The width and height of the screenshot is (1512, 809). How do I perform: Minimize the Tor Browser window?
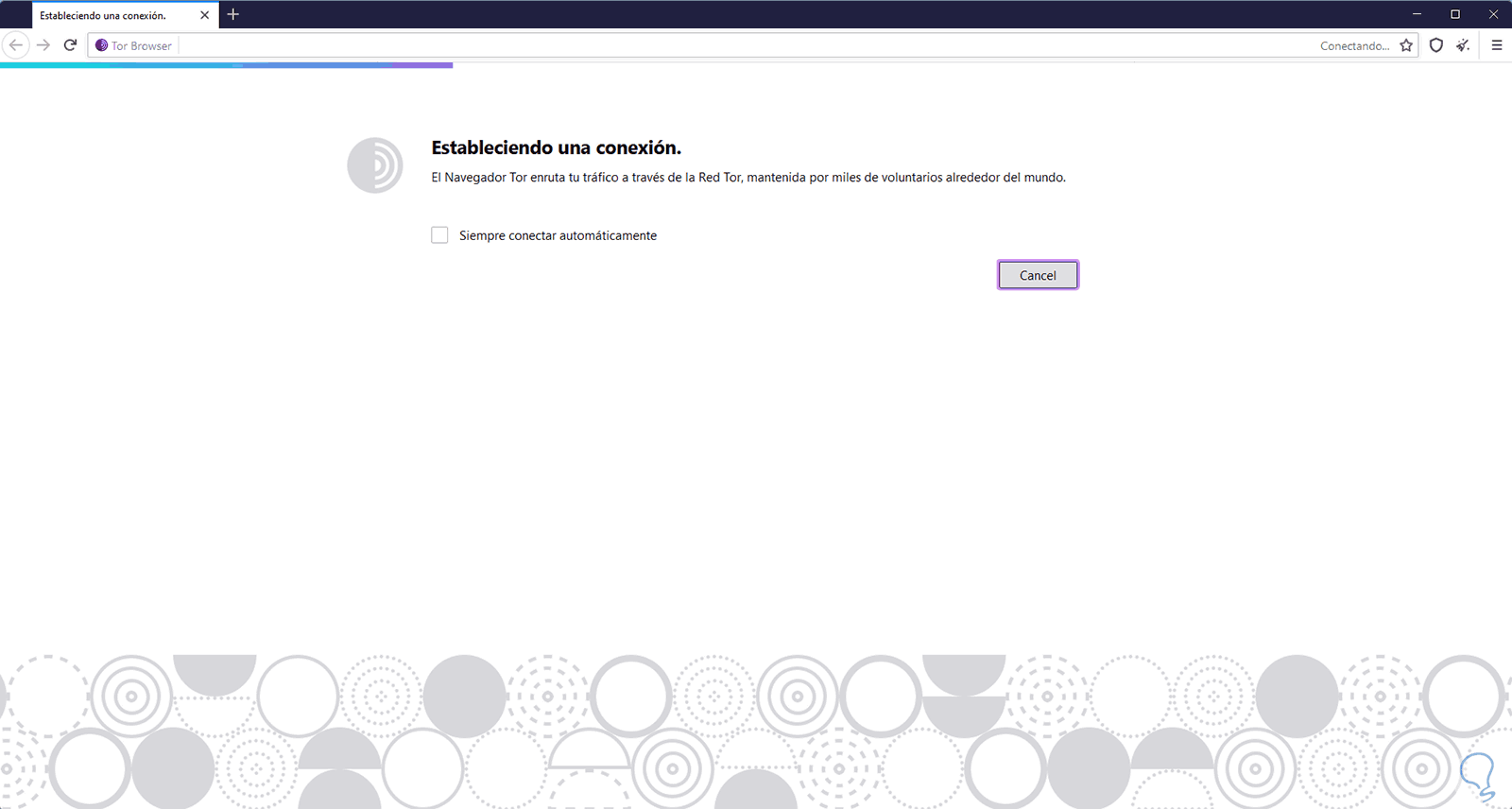point(1417,14)
